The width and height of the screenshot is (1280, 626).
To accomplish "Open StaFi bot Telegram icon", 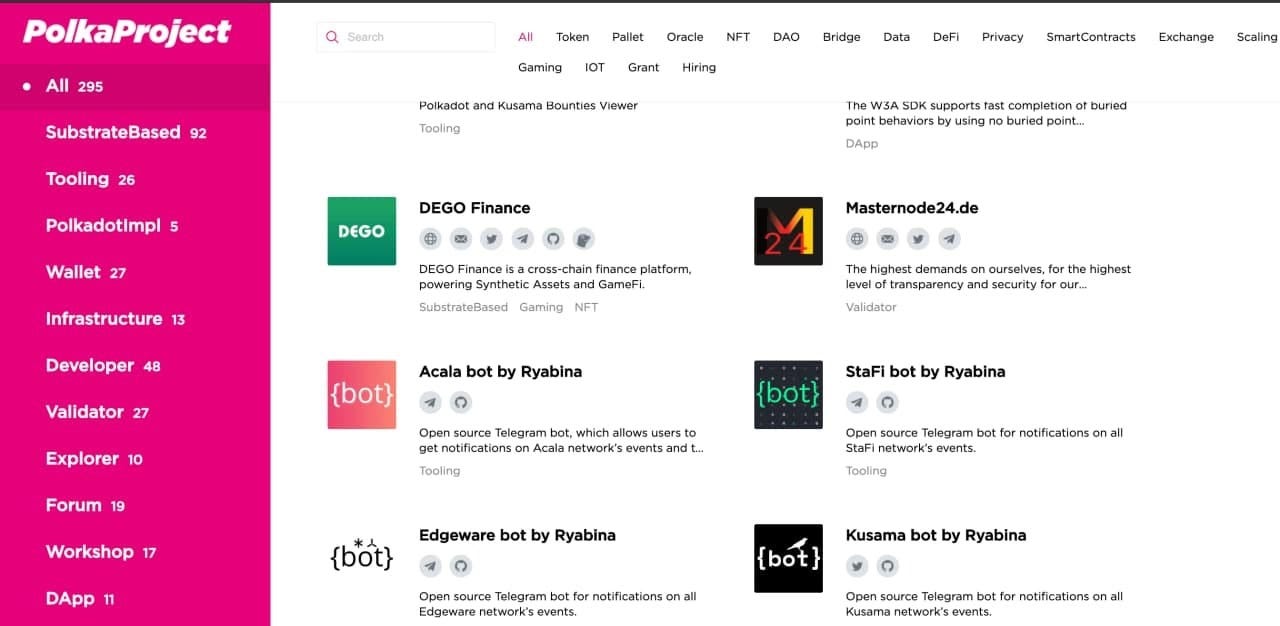I will [857, 403].
